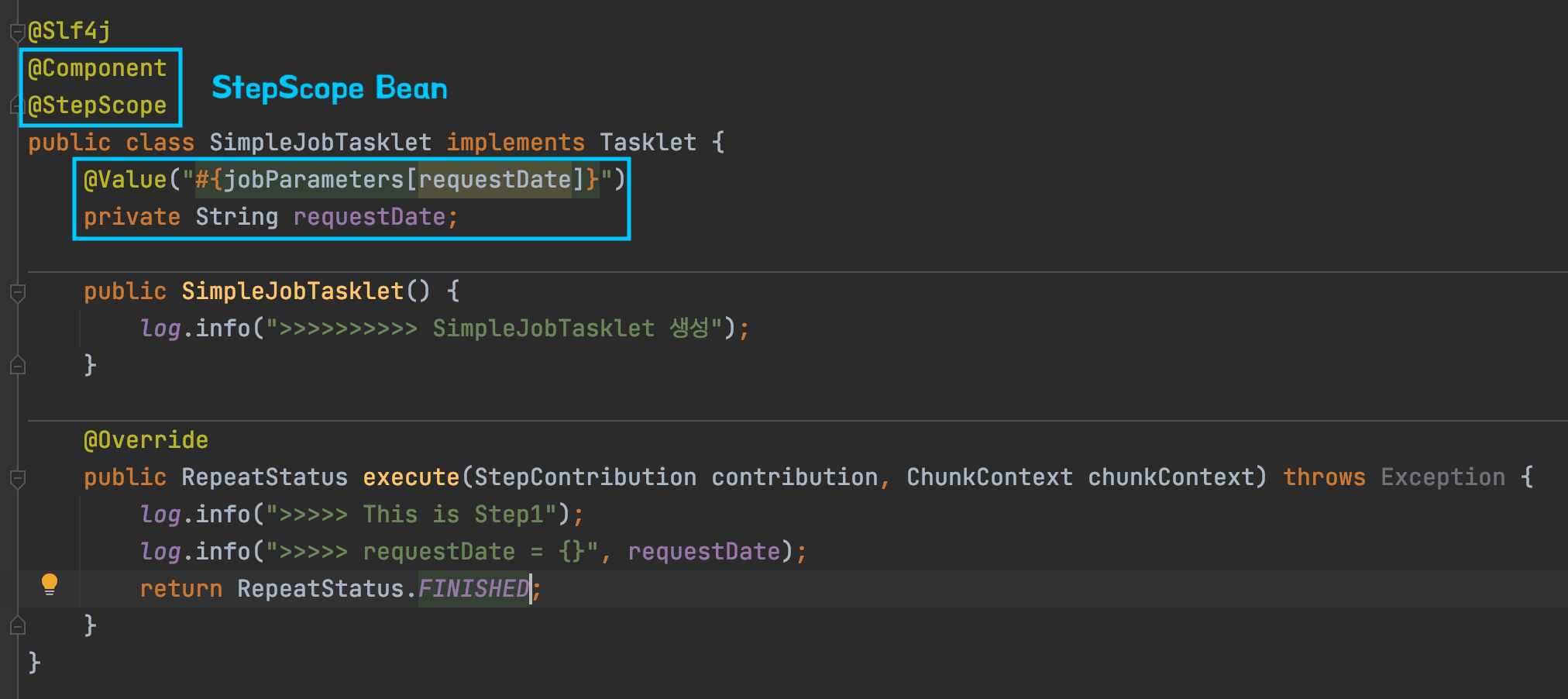
Task: Collapse the execute method using gutter fold arrow
Action: (x=17, y=478)
